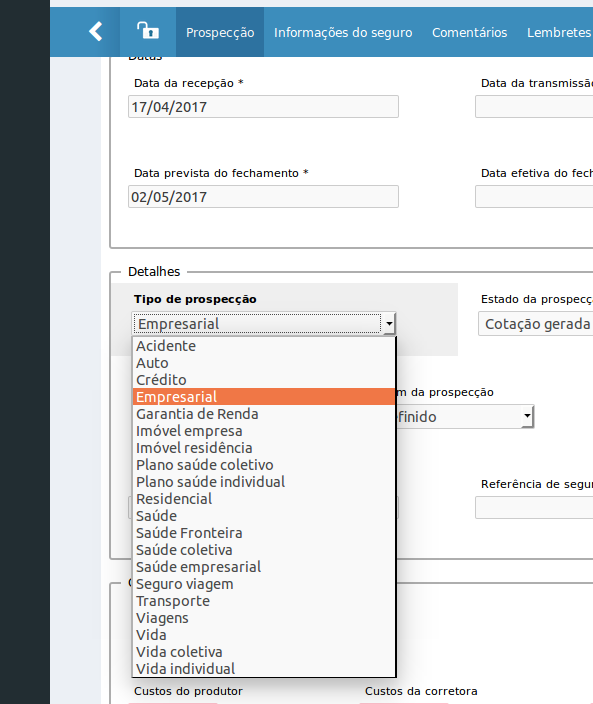Pick Seguro viagem from the list
The image size is (593, 704).
point(264,584)
